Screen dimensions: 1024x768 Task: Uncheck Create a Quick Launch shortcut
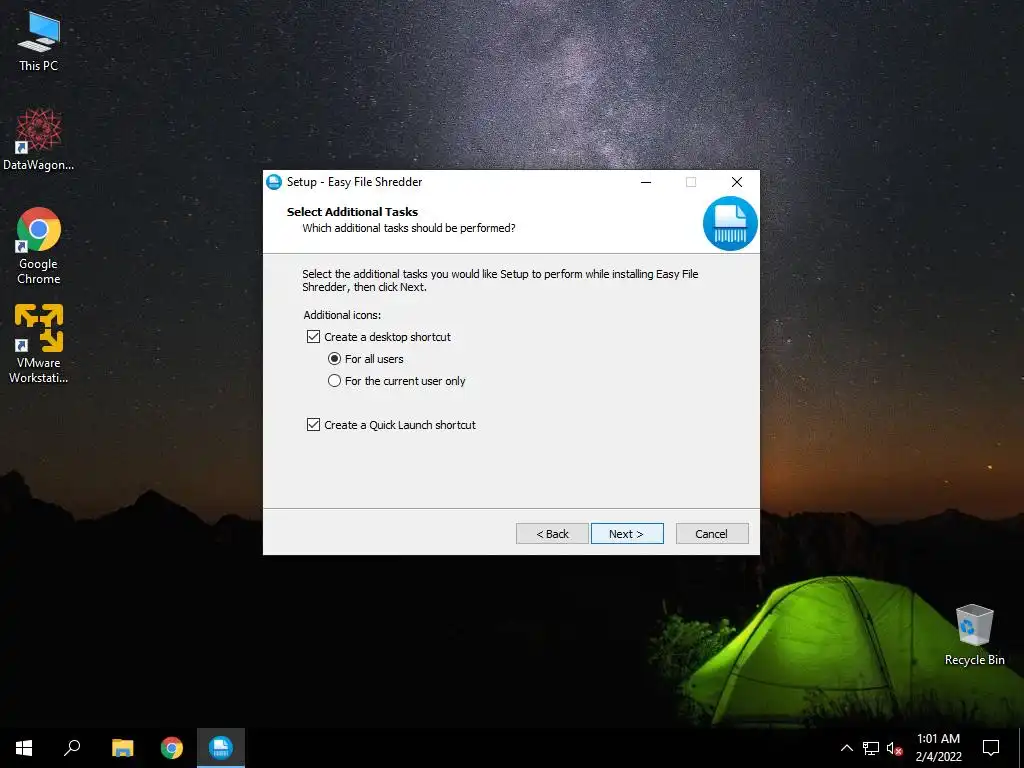pos(313,425)
